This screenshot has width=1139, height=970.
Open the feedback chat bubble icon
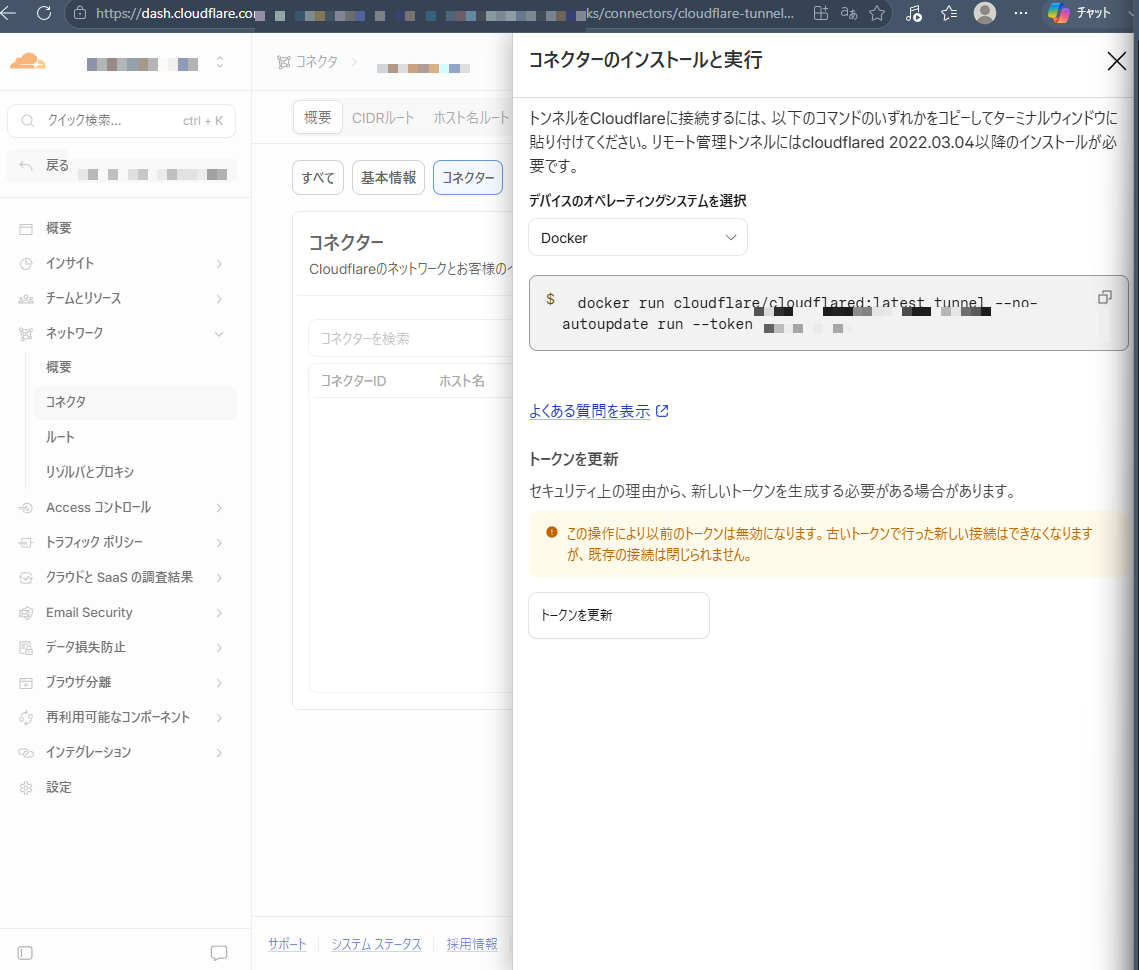click(x=219, y=953)
